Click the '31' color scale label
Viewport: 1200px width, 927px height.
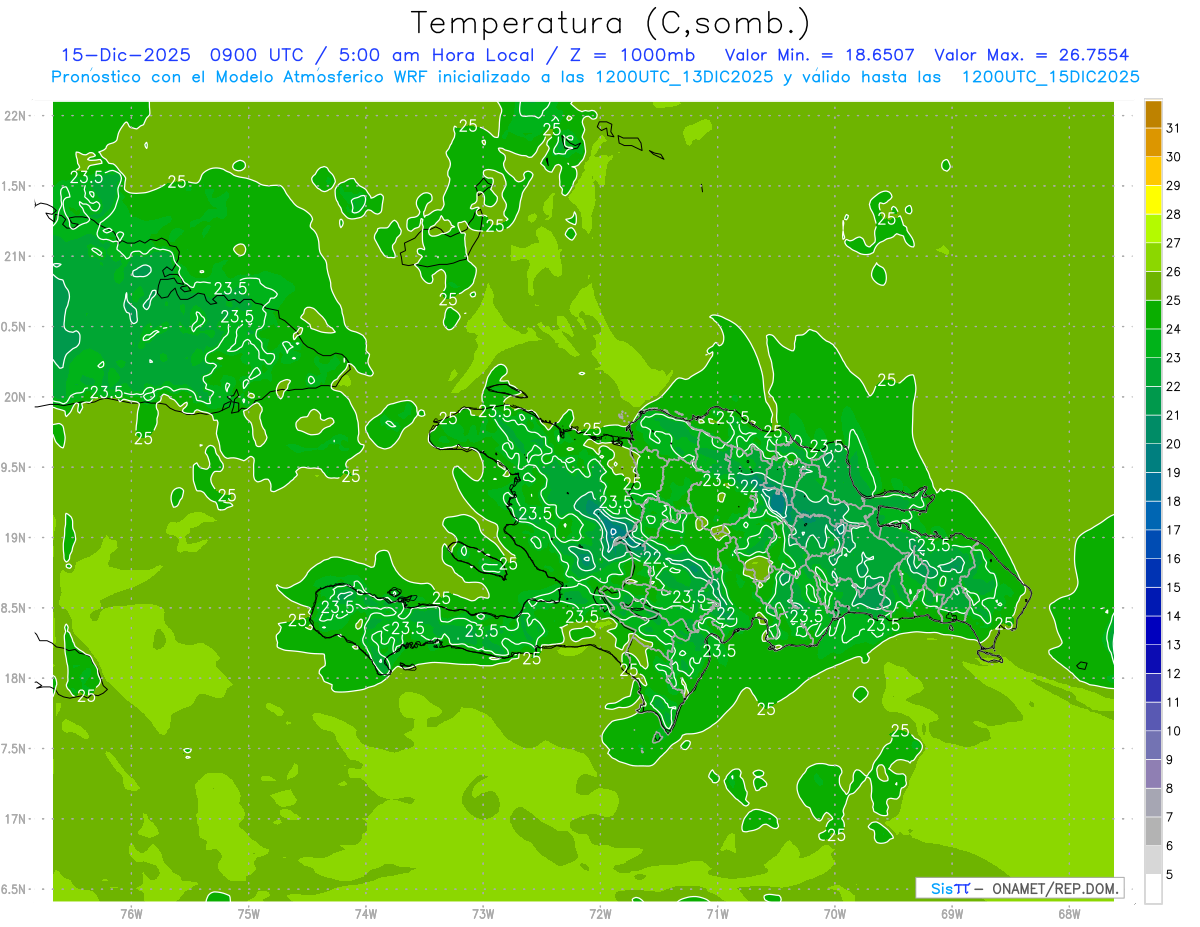[x=1174, y=128]
